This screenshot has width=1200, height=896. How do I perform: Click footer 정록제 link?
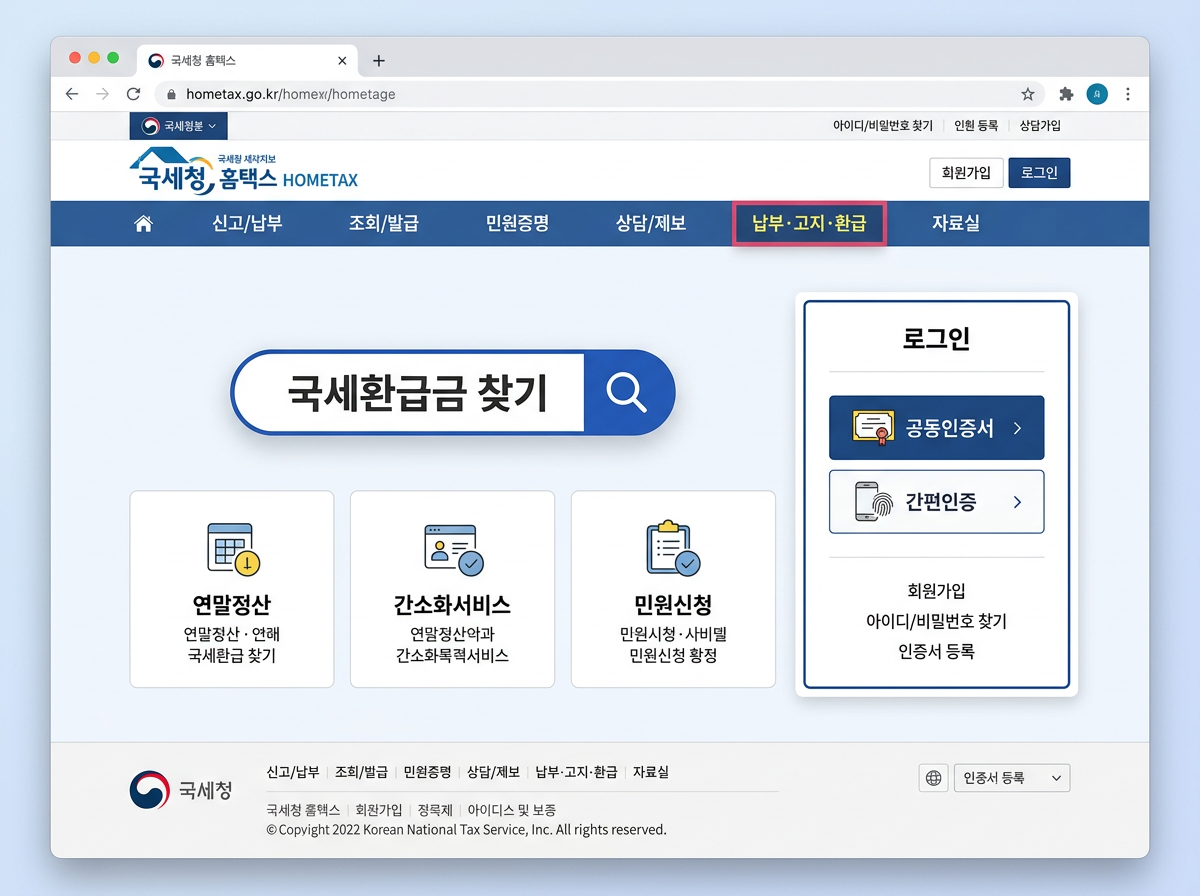[435, 810]
